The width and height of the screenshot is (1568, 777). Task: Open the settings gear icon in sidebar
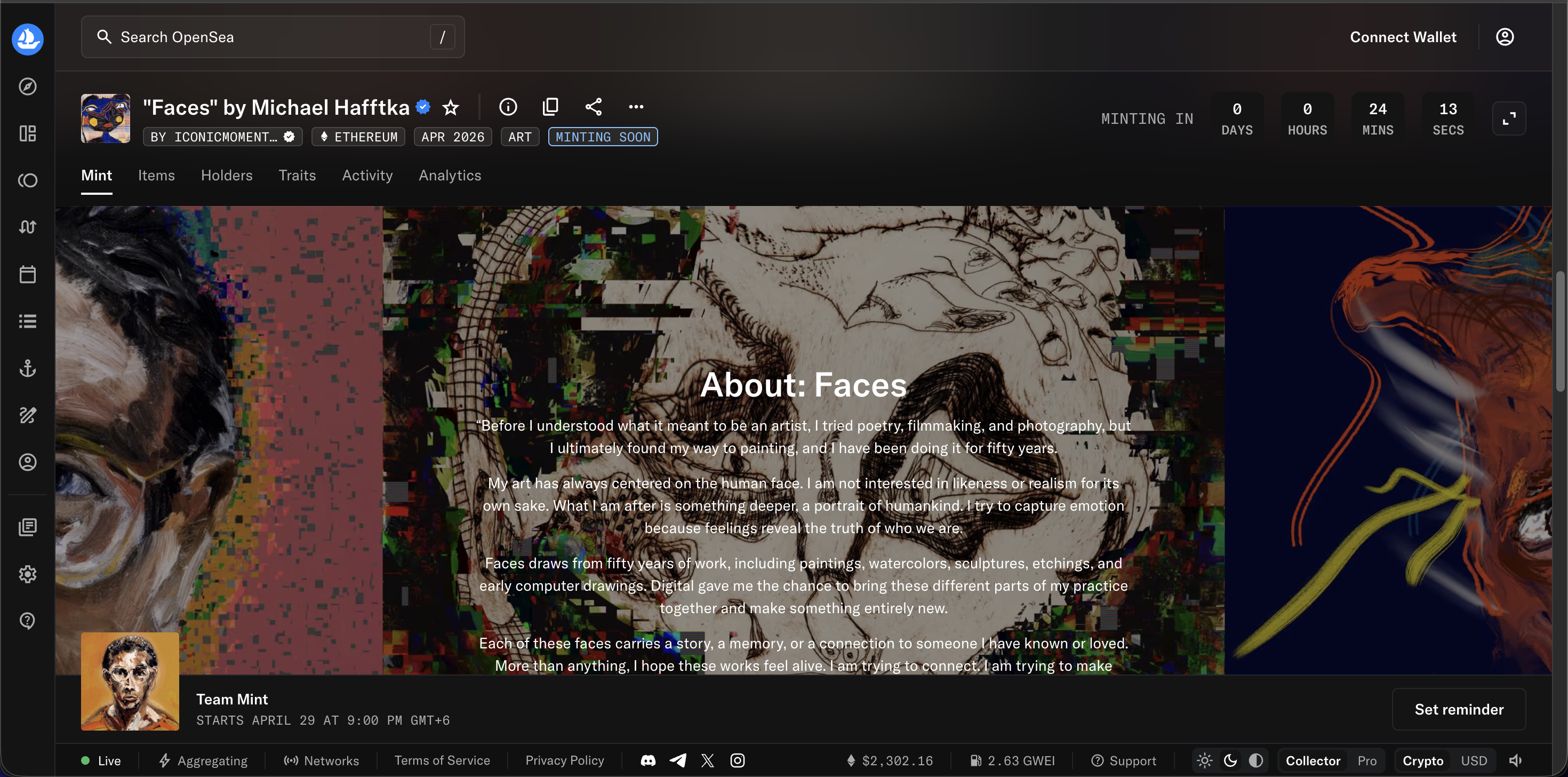(27, 574)
